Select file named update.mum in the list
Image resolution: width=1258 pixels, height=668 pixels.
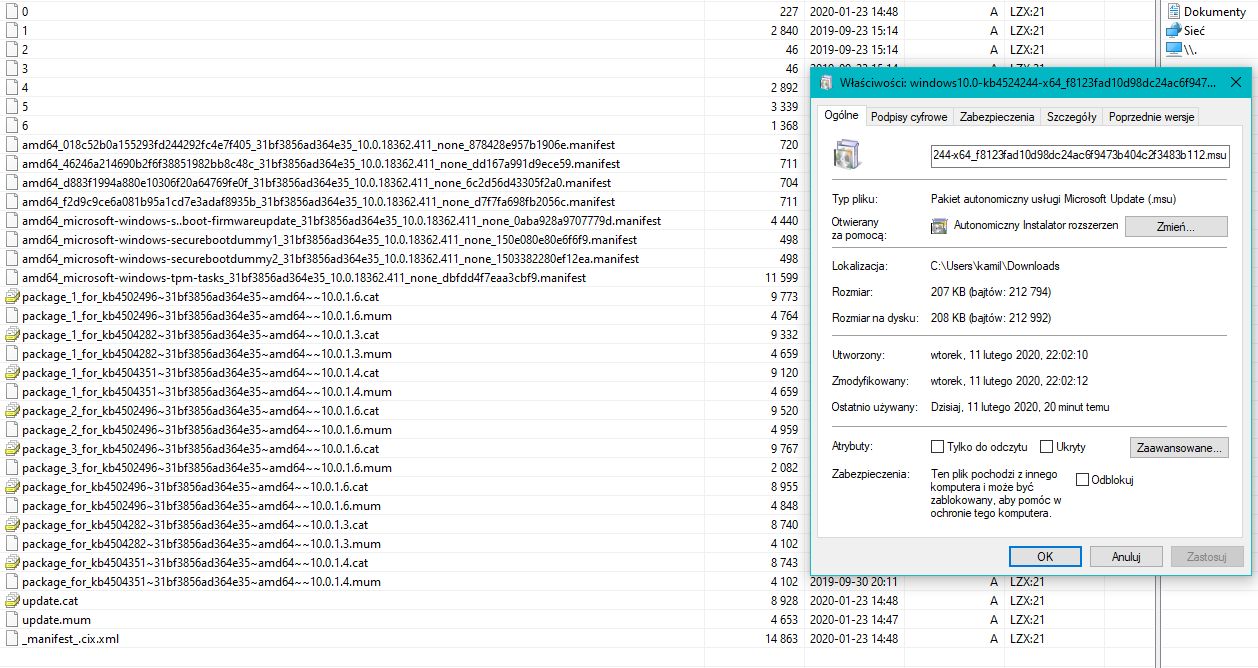pos(55,619)
